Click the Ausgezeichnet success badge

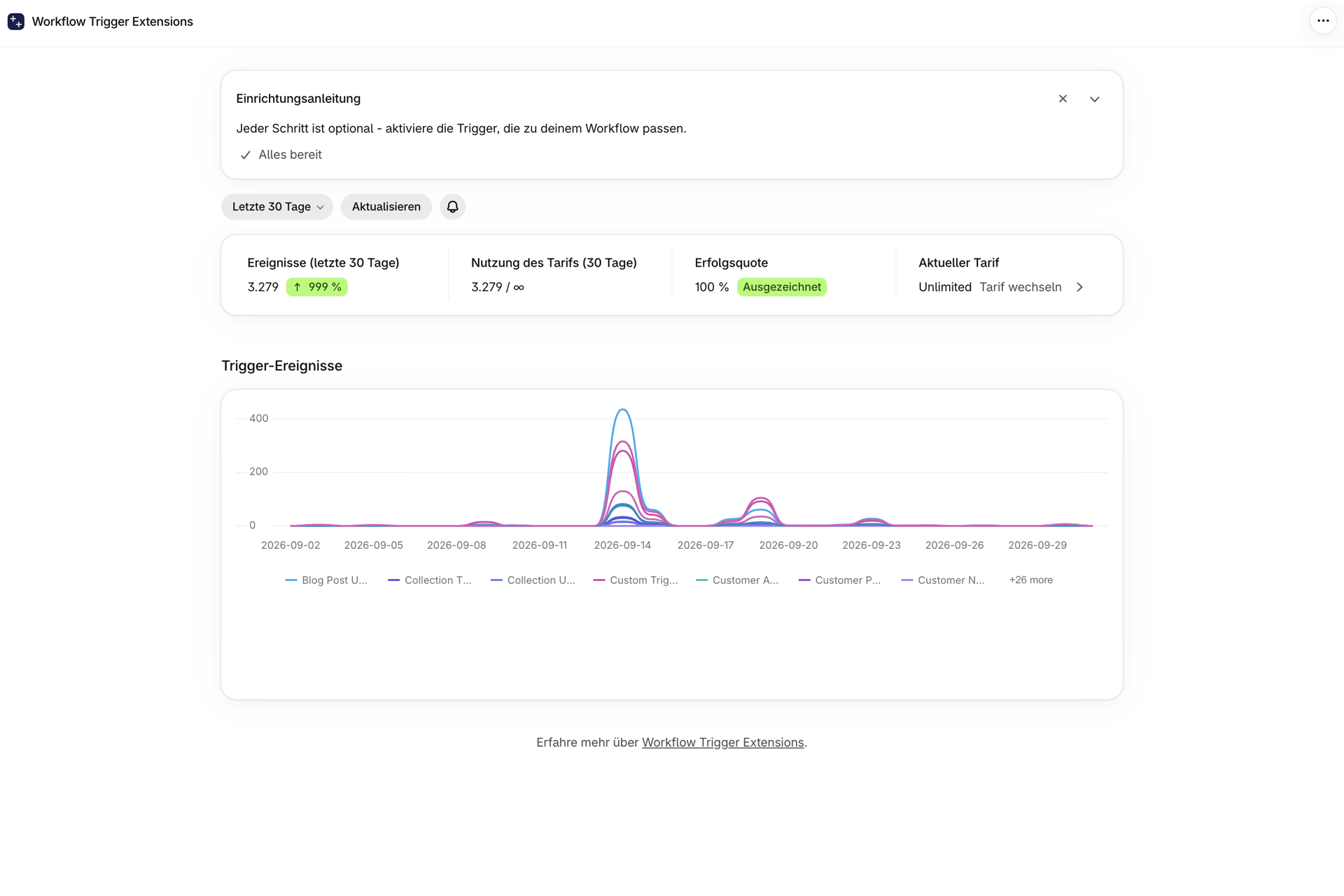click(782, 287)
